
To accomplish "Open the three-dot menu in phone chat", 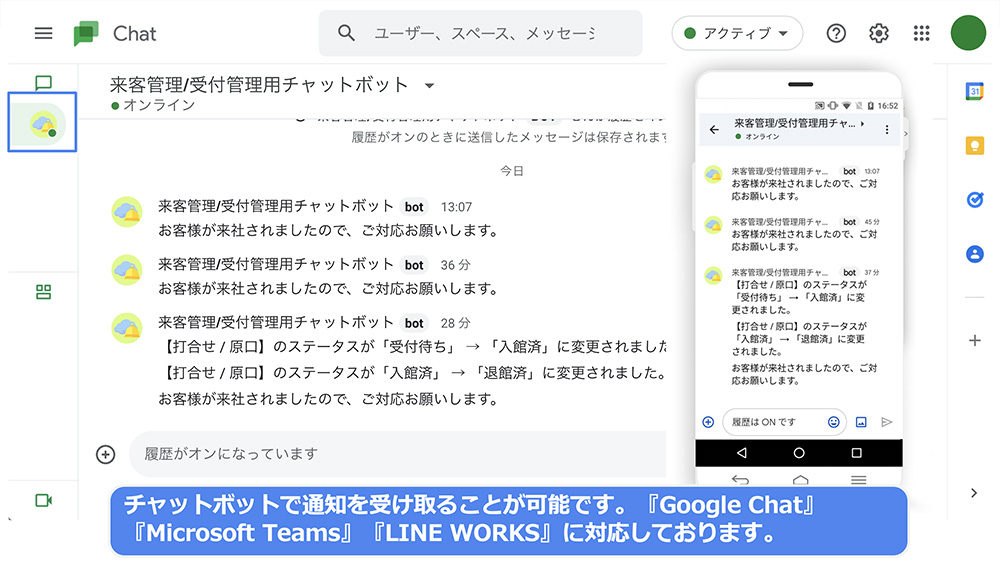I will (x=886, y=129).
